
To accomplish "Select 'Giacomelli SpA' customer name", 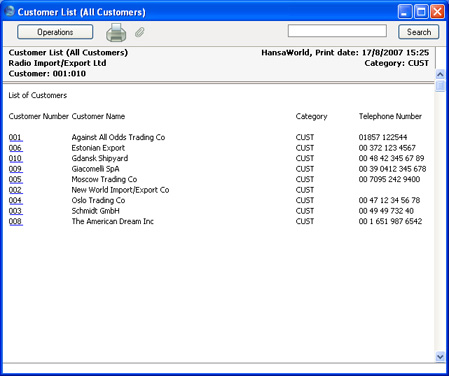I will coord(95,169).
